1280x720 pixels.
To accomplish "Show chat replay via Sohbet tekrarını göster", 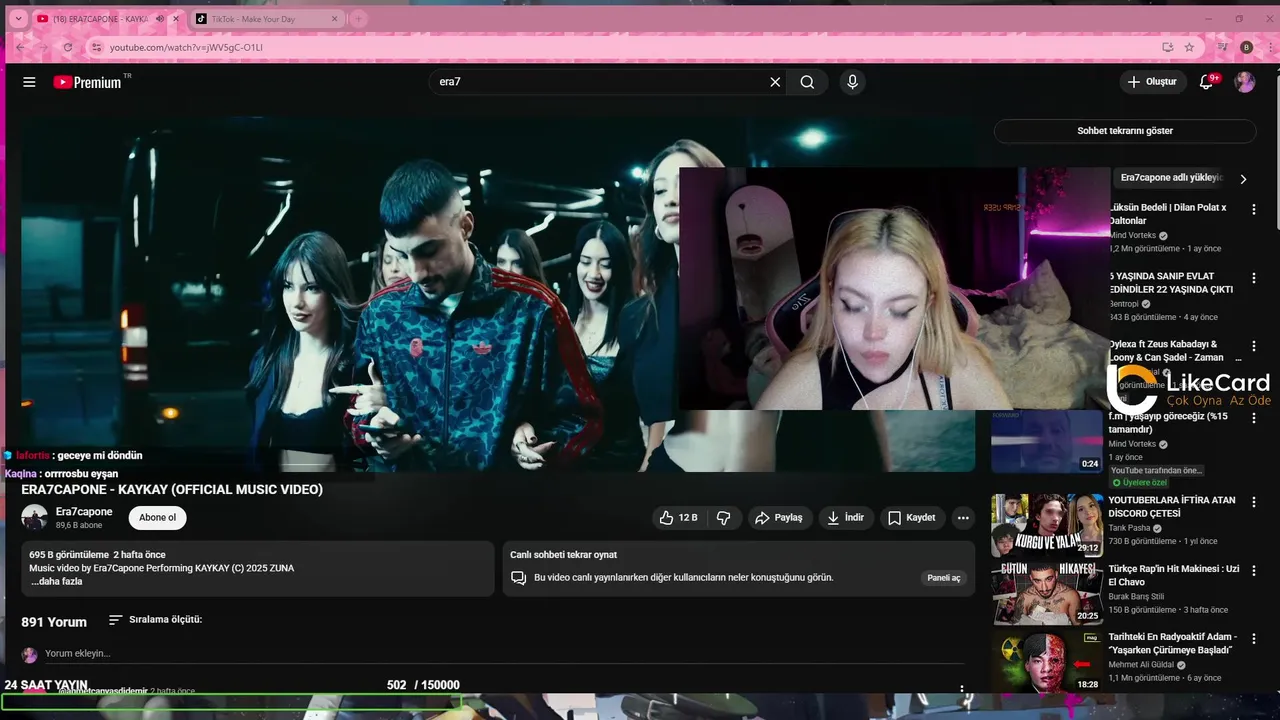I will pos(1125,131).
